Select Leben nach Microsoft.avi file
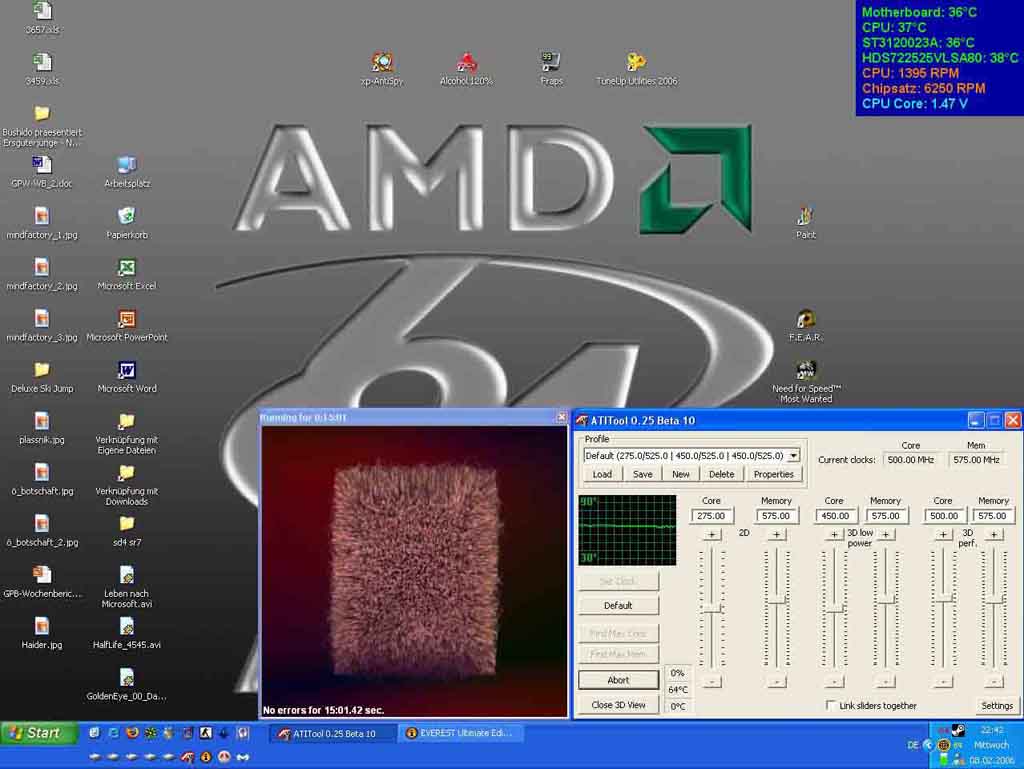 127,575
